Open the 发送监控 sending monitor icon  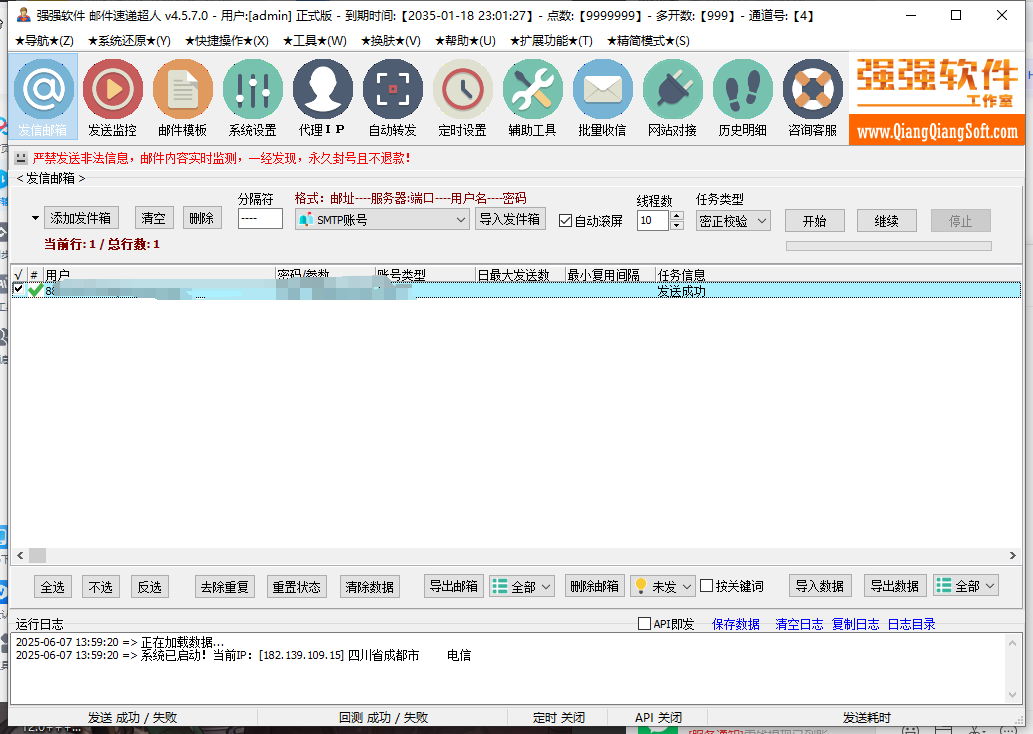[112, 97]
